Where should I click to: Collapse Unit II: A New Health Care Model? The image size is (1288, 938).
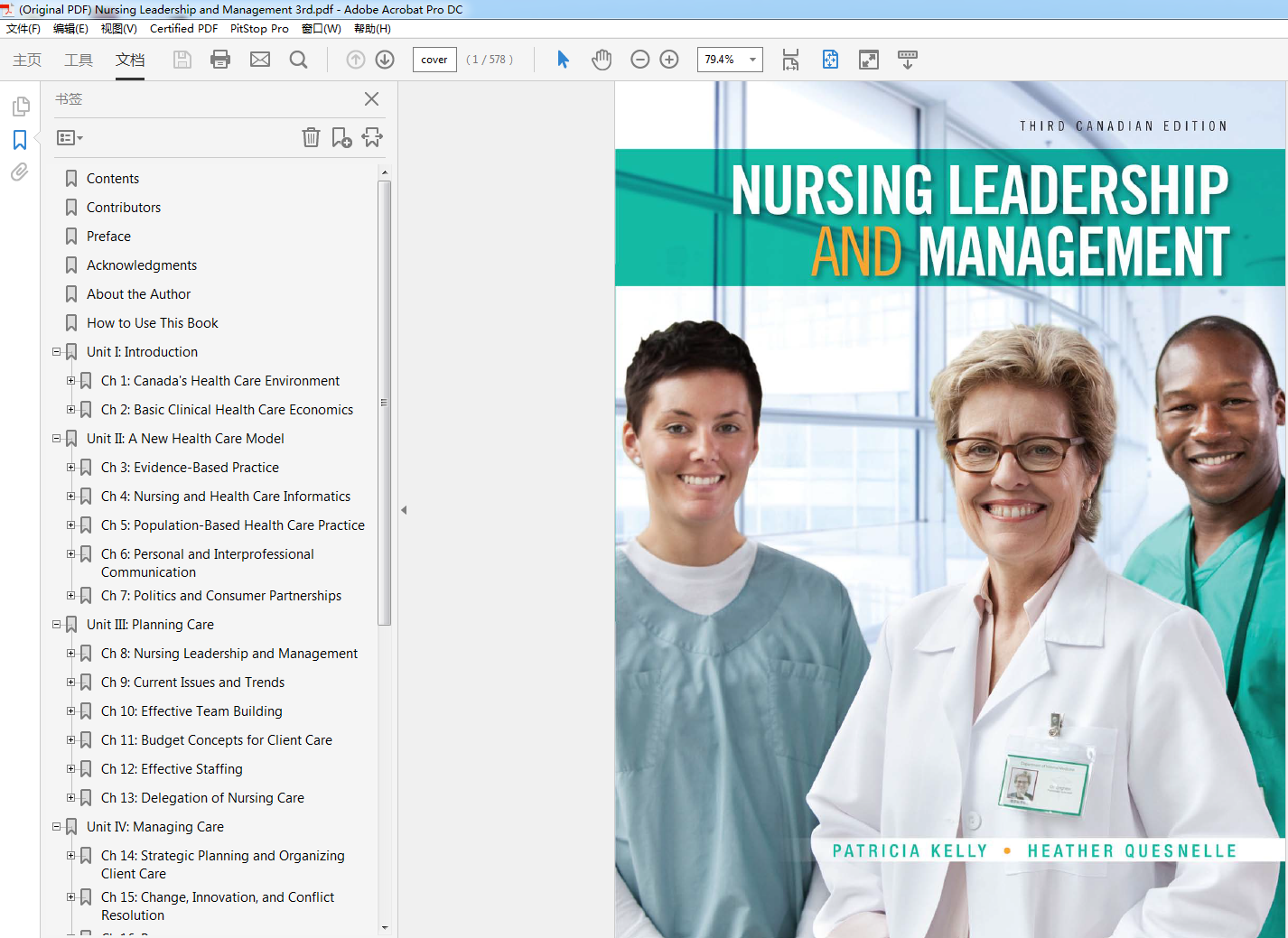(x=57, y=439)
